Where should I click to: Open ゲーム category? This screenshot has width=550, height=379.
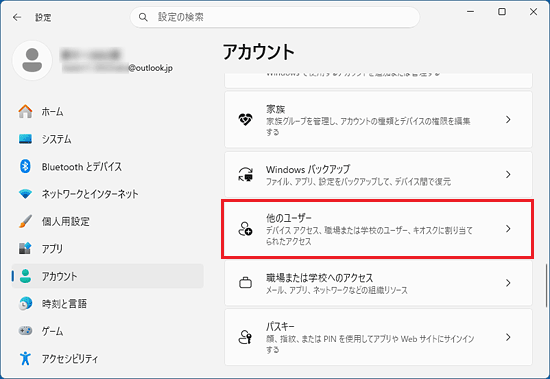(107, 331)
